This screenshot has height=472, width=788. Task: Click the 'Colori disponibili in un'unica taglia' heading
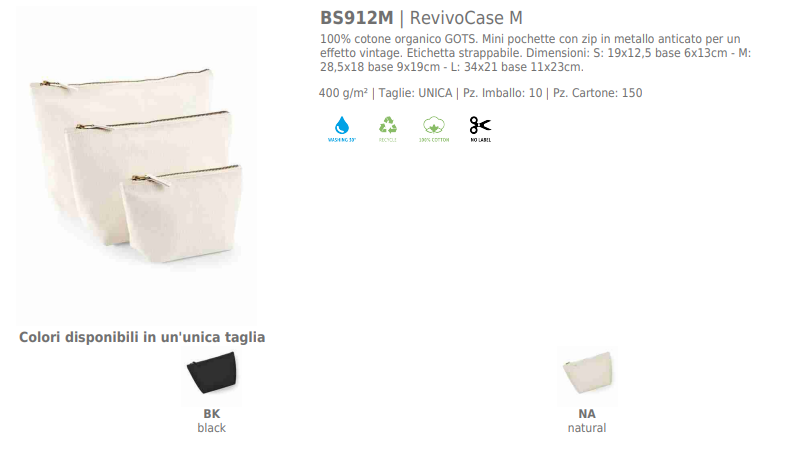pyautogui.click(x=142, y=337)
